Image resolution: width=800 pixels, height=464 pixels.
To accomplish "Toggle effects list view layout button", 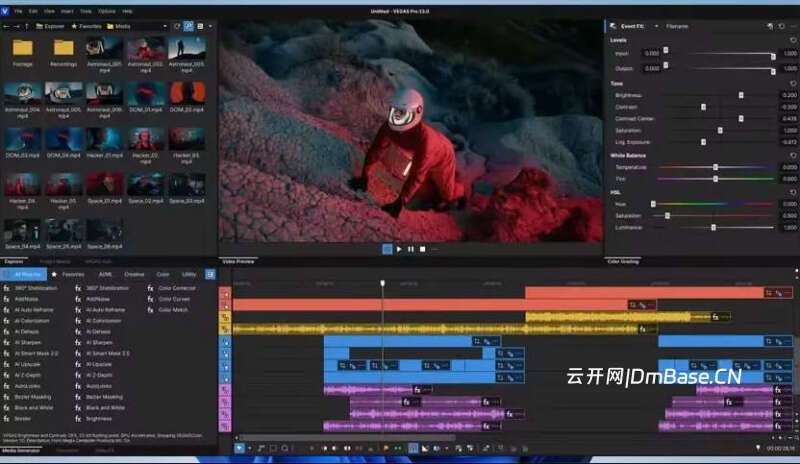I will click(210, 275).
